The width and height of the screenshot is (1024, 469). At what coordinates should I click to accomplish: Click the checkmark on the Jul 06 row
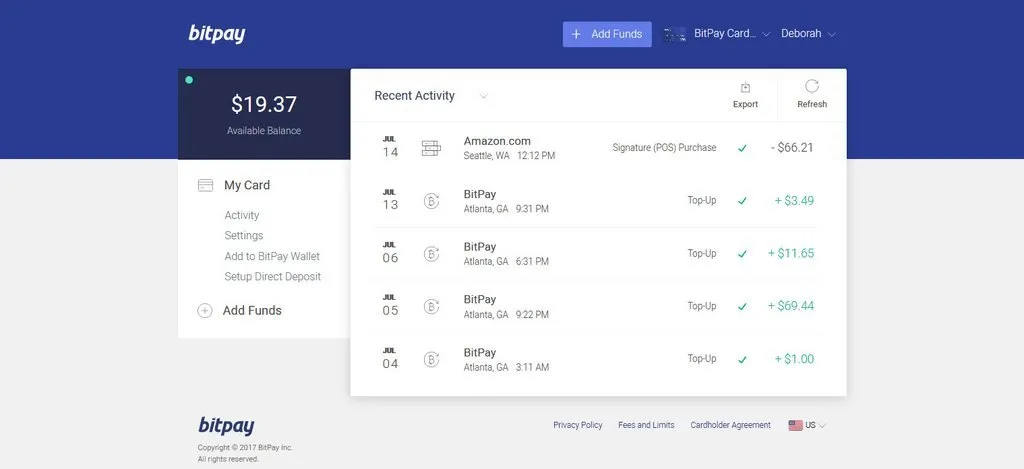742,253
